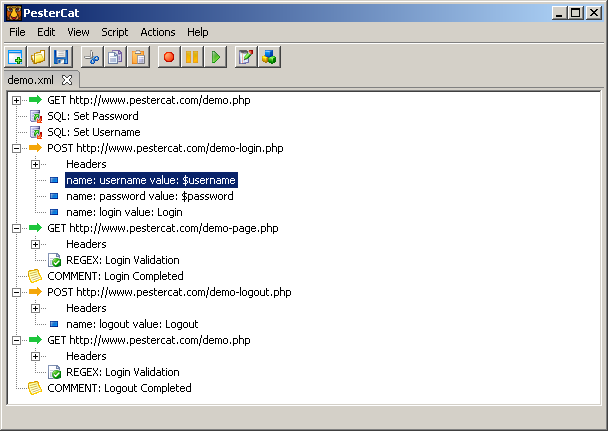Open the Edit menu

pos(46,32)
